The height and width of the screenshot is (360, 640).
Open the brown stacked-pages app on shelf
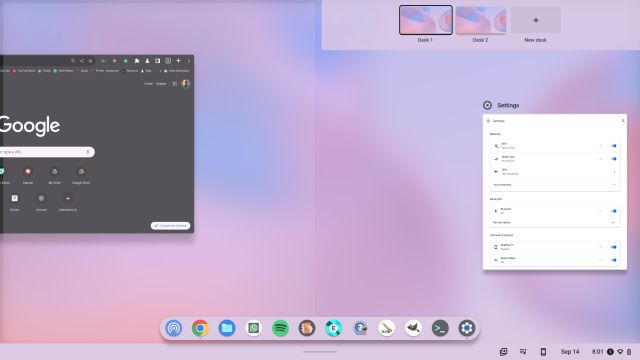pyautogui.click(x=307, y=328)
